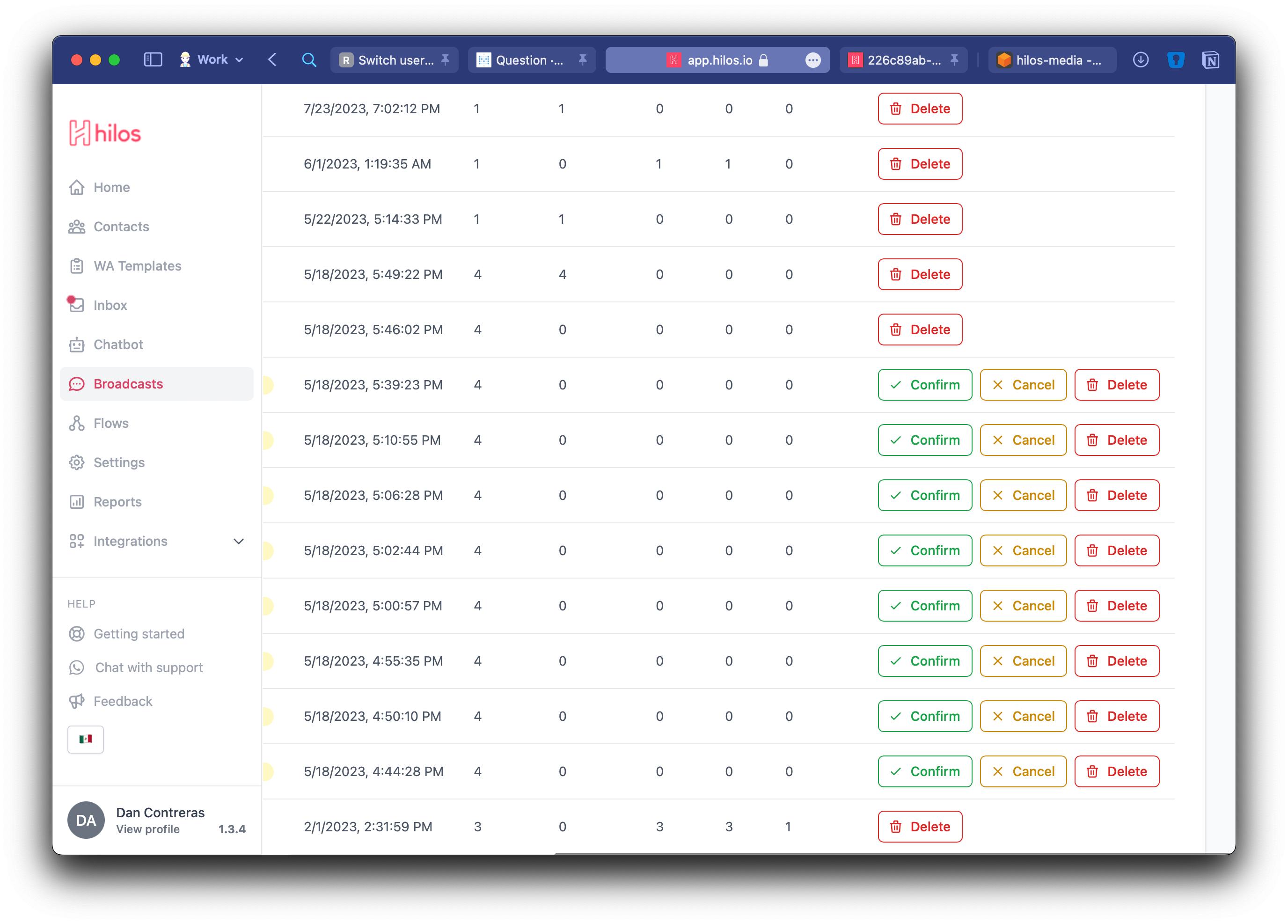The image size is (1288, 924).
Task: Click the browser search magnifier icon
Action: (x=309, y=59)
